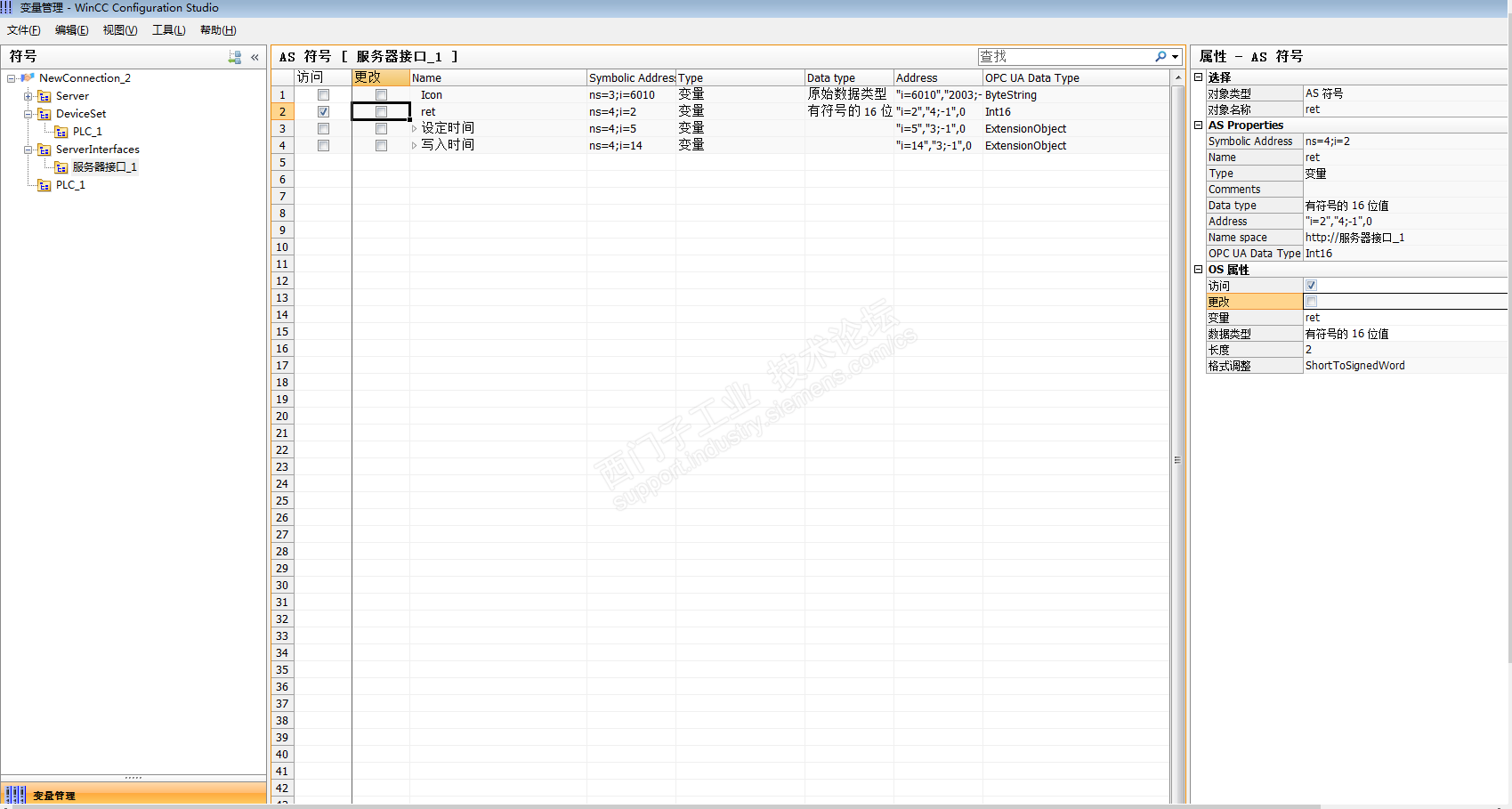
Task: Tick the 更改 checkbox for 设定时间
Action: tap(381, 129)
